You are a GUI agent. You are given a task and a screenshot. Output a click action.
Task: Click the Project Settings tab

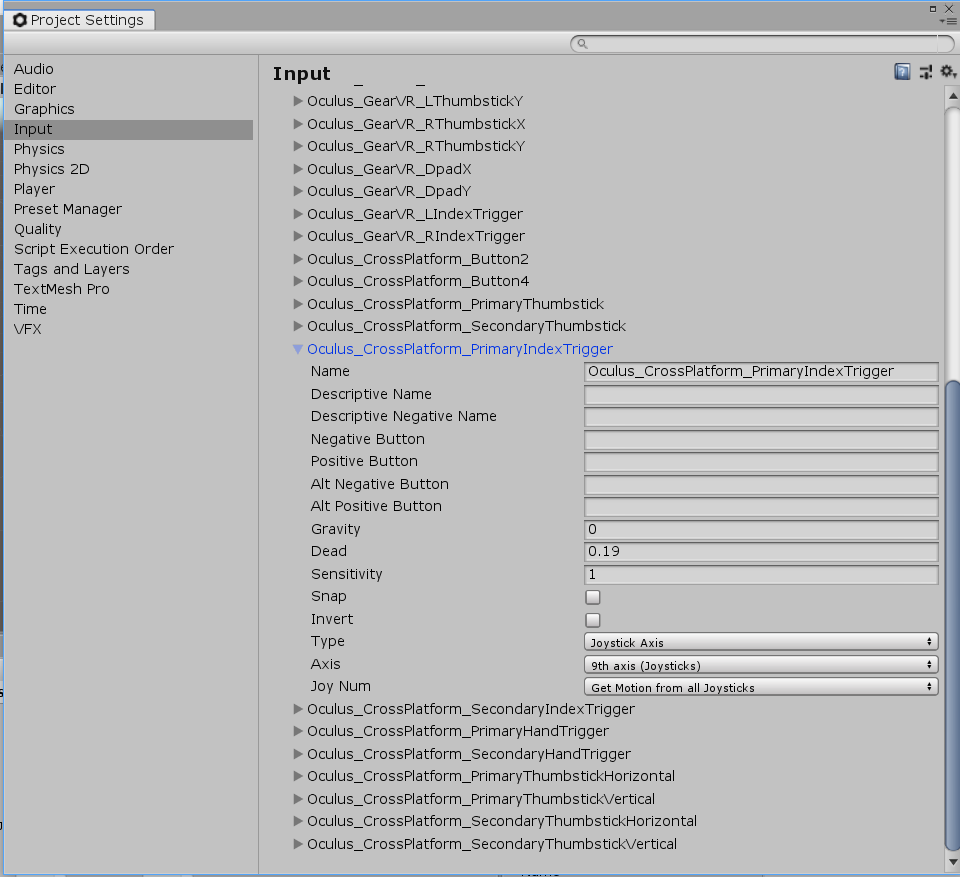79,20
